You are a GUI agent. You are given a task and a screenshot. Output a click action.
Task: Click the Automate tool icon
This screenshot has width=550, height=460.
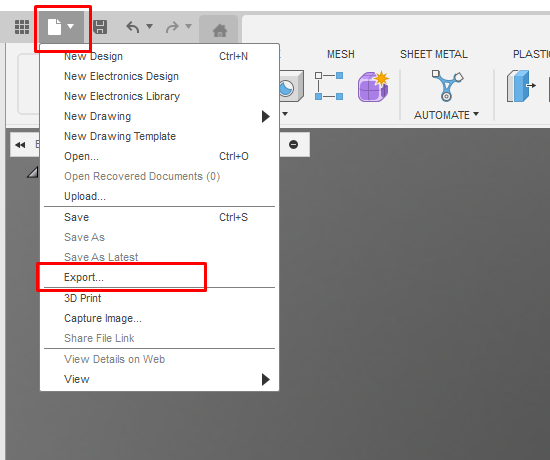(447, 86)
